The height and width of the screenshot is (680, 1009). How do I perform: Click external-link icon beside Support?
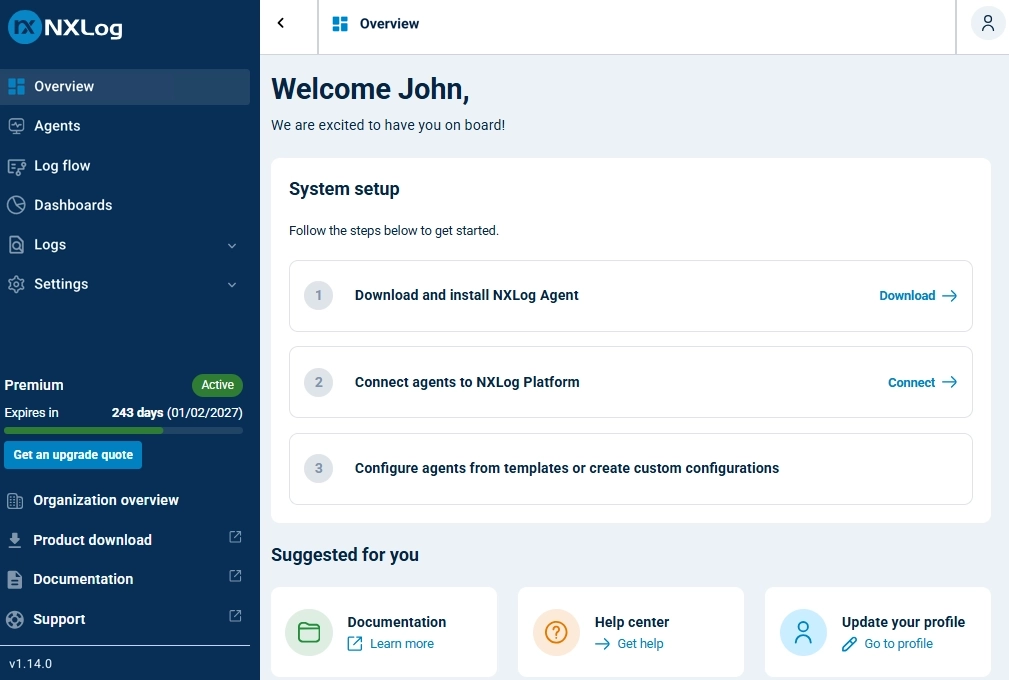click(236, 616)
